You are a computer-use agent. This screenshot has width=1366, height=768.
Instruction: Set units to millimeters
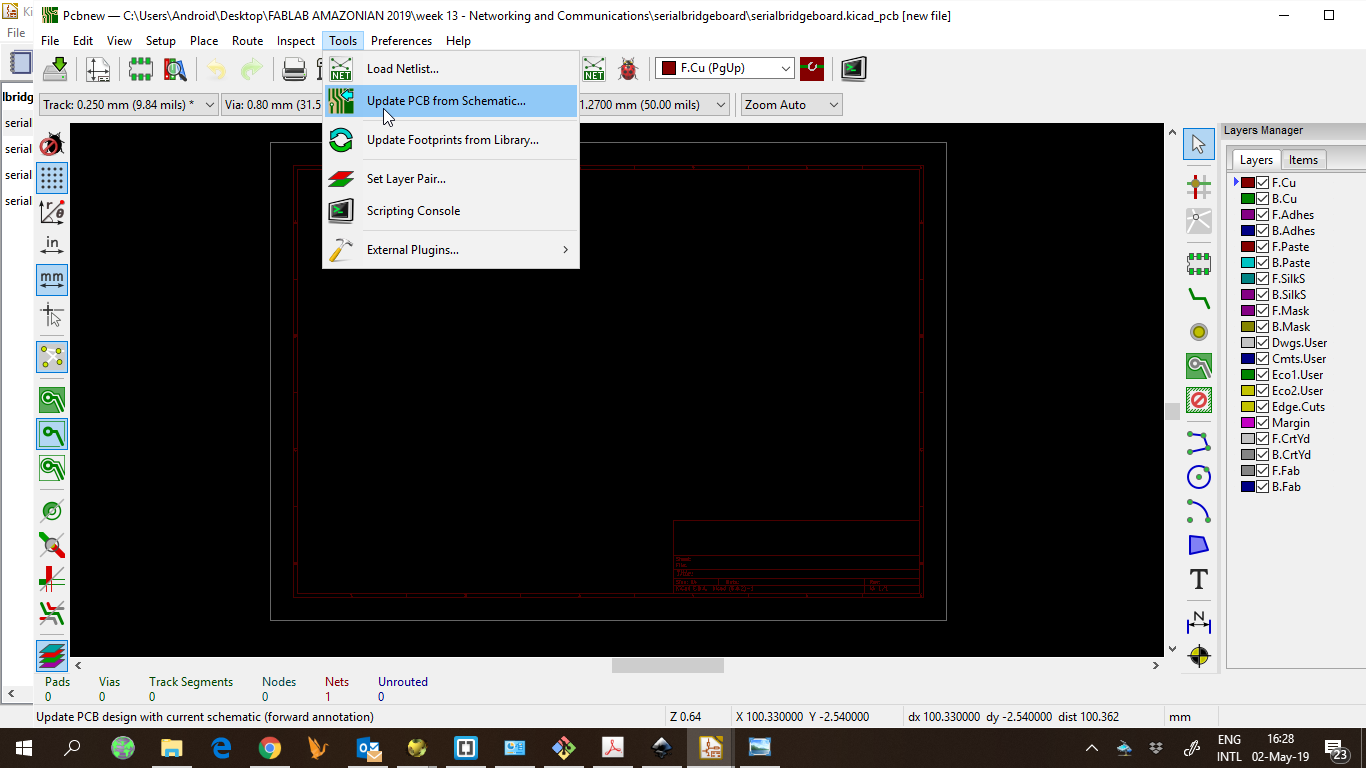(52, 279)
